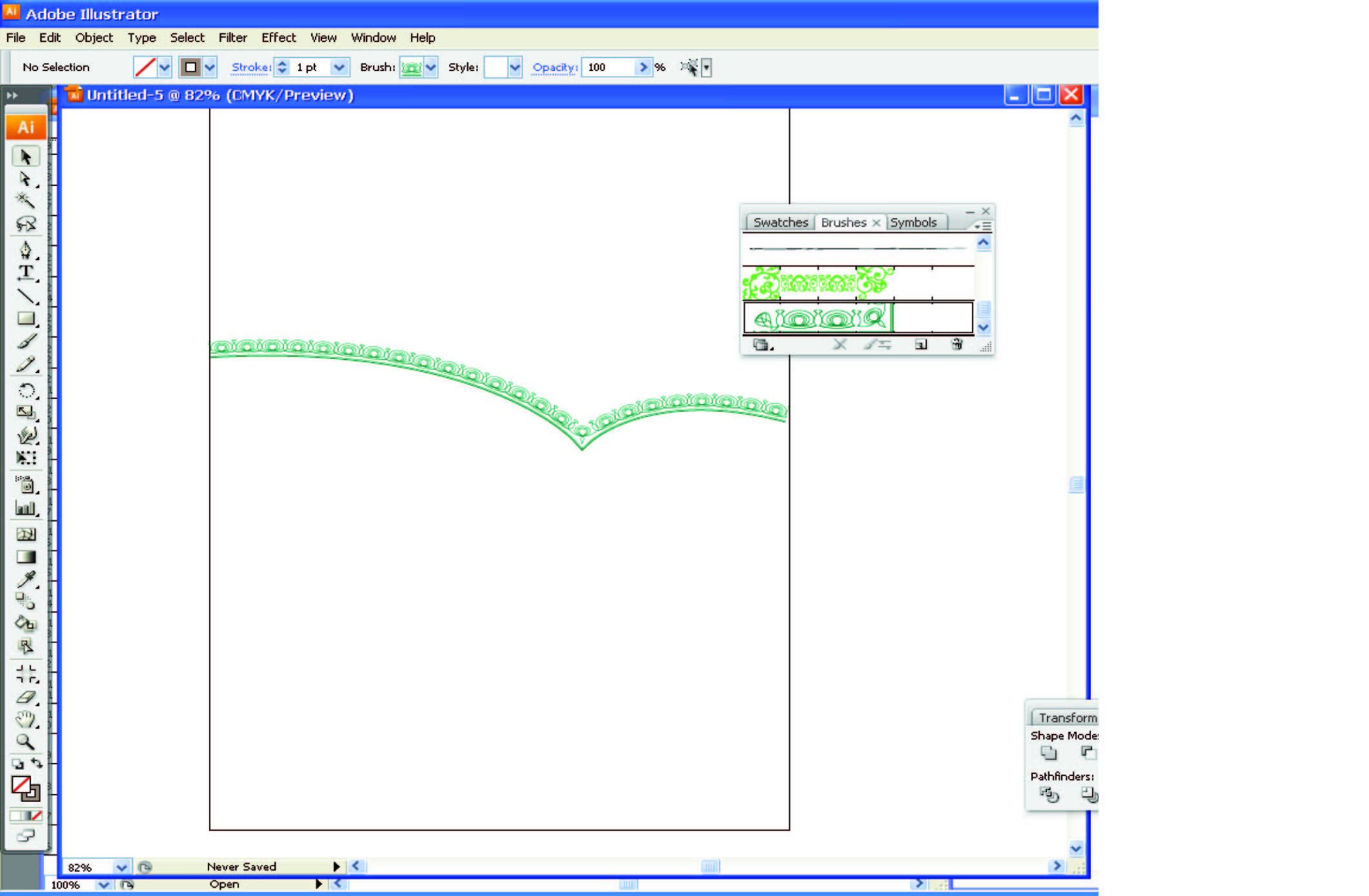Screen dimensions: 1369x896
Task: Switch to the Swatches tab
Action: click(780, 222)
